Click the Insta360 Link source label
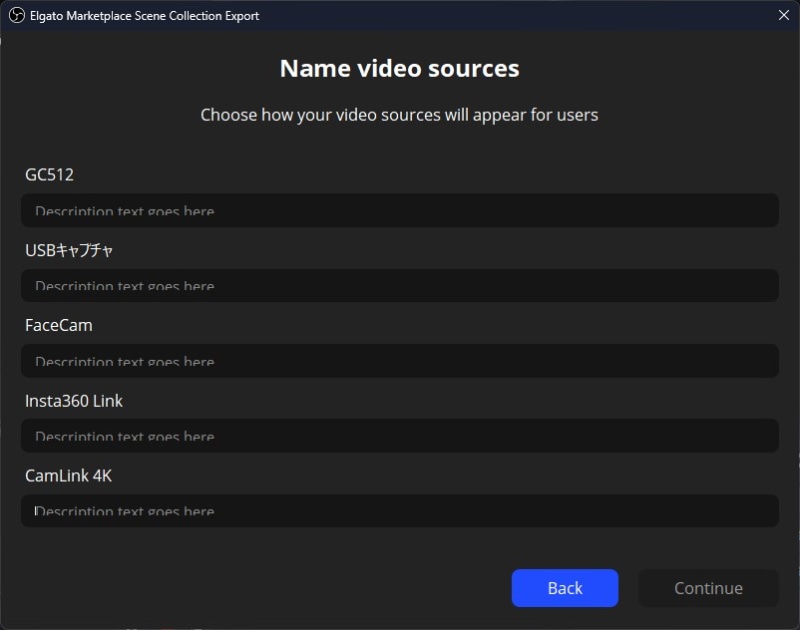Viewport: 800px width, 630px height. [74, 401]
